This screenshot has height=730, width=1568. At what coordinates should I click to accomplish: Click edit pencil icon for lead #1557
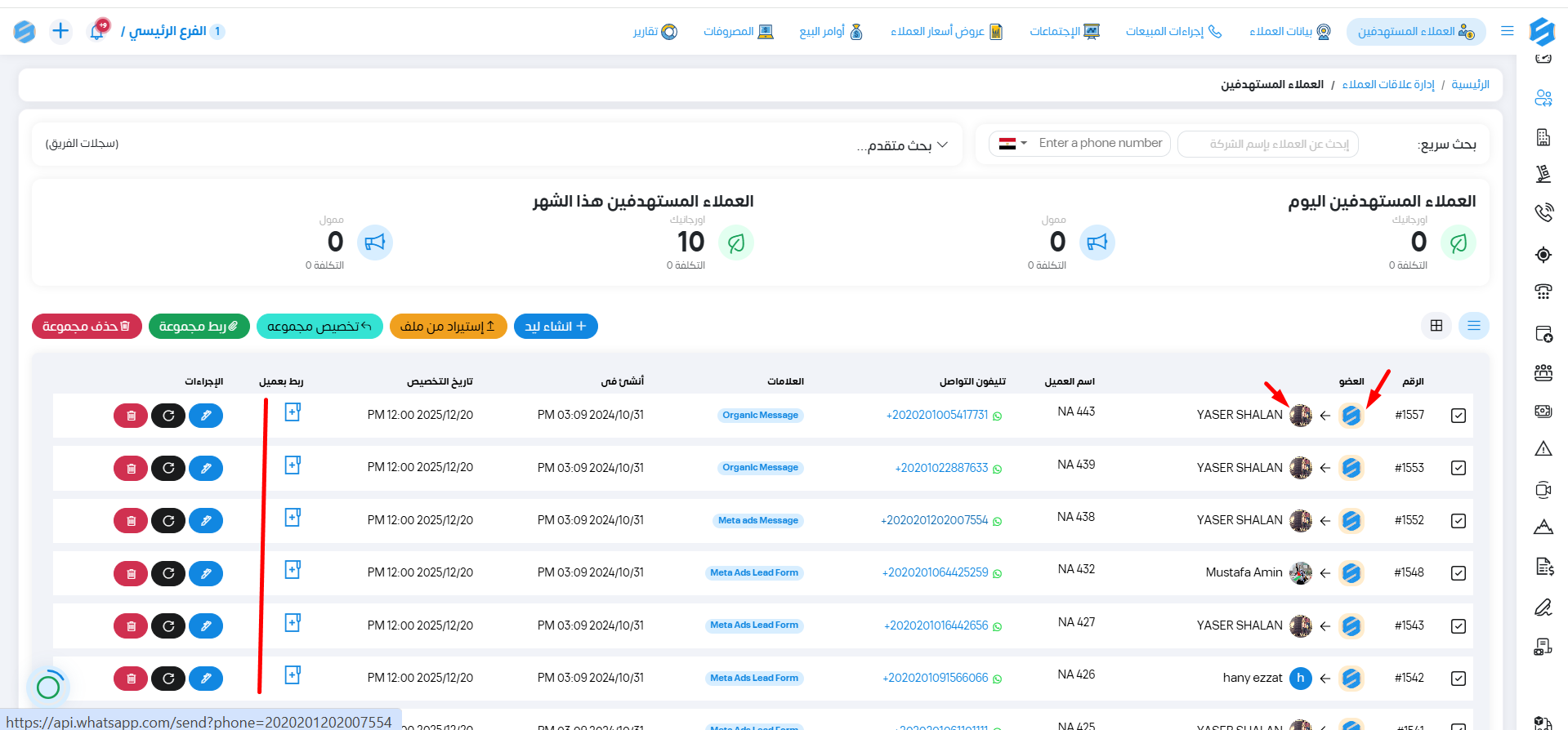[206, 416]
